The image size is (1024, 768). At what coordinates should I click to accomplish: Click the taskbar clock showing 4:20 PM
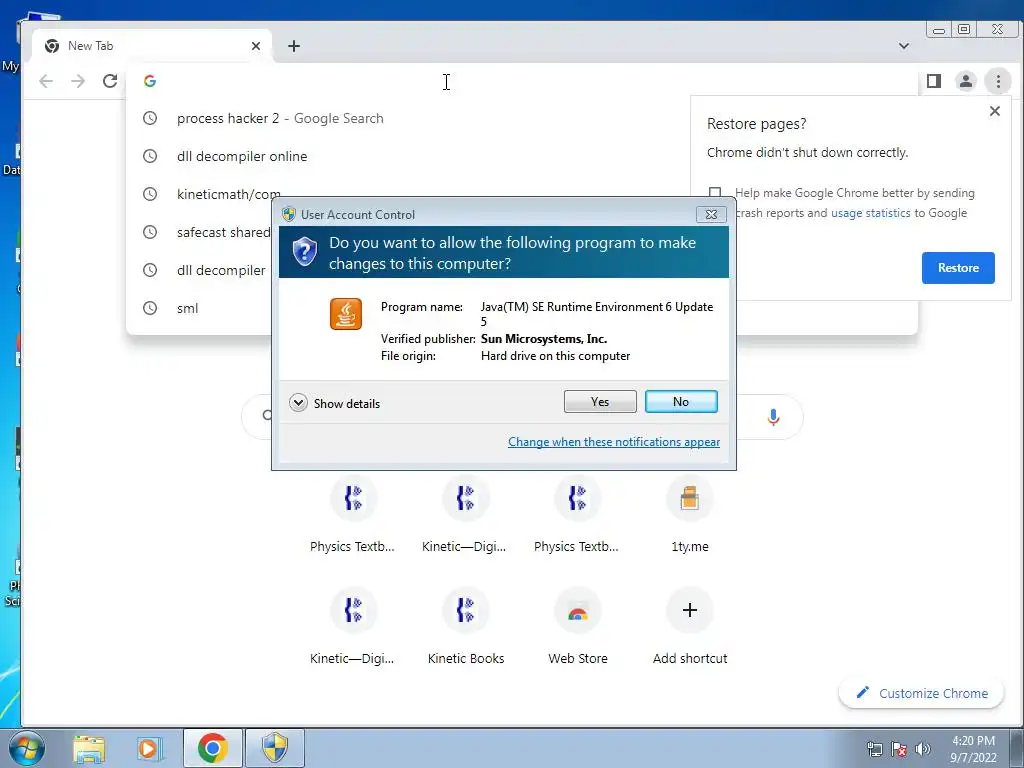click(973, 749)
